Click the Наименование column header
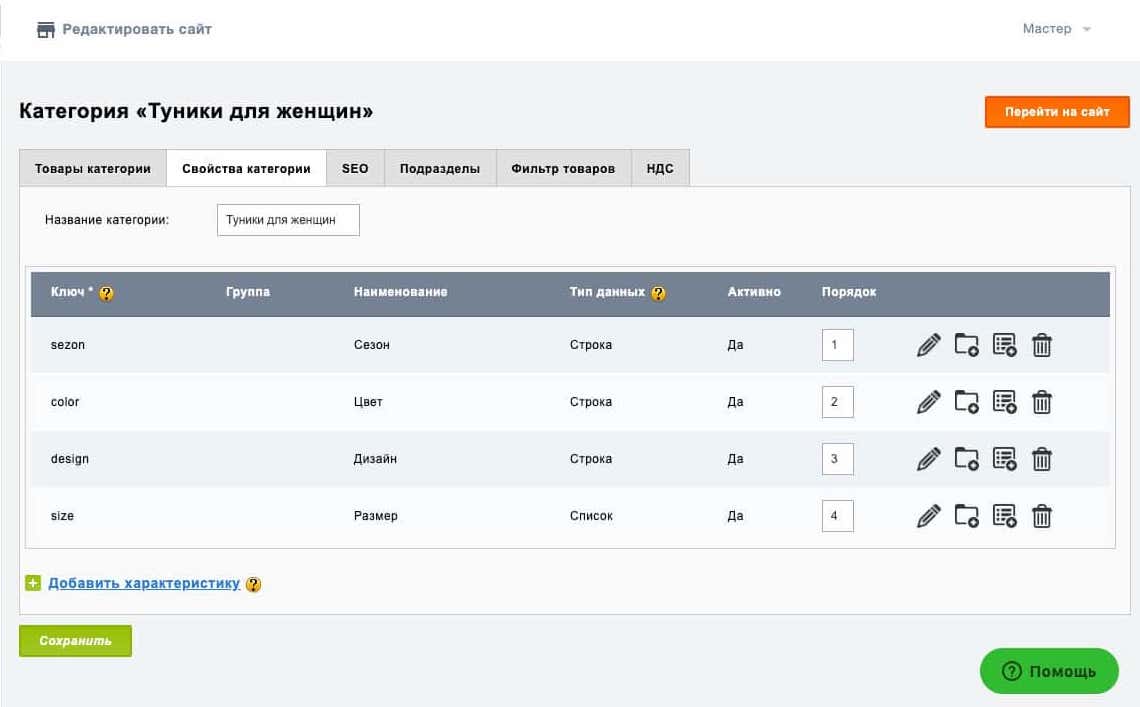This screenshot has height=707, width=1140. click(401, 292)
